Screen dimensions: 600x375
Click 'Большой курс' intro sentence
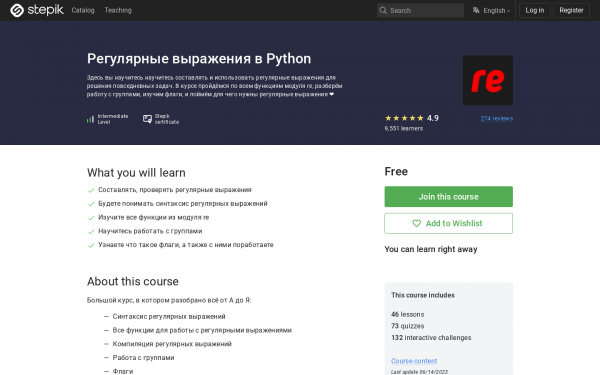(x=169, y=300)
